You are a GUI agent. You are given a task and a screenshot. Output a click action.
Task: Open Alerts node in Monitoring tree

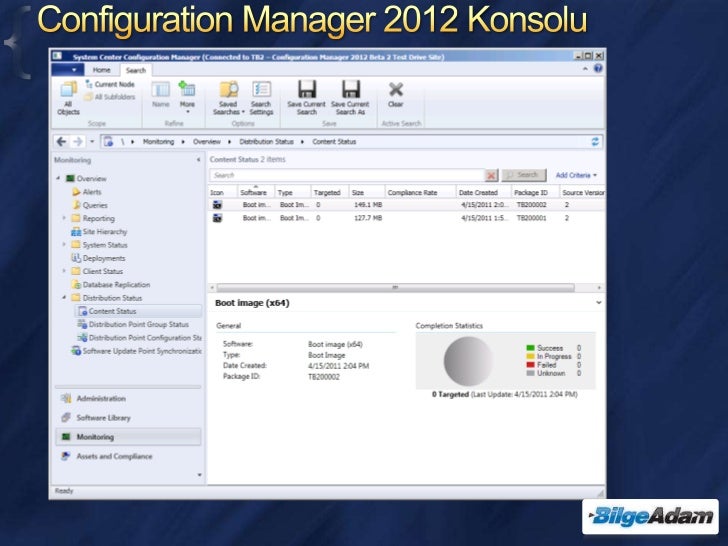pyautogui.click(x=87, y=192)
